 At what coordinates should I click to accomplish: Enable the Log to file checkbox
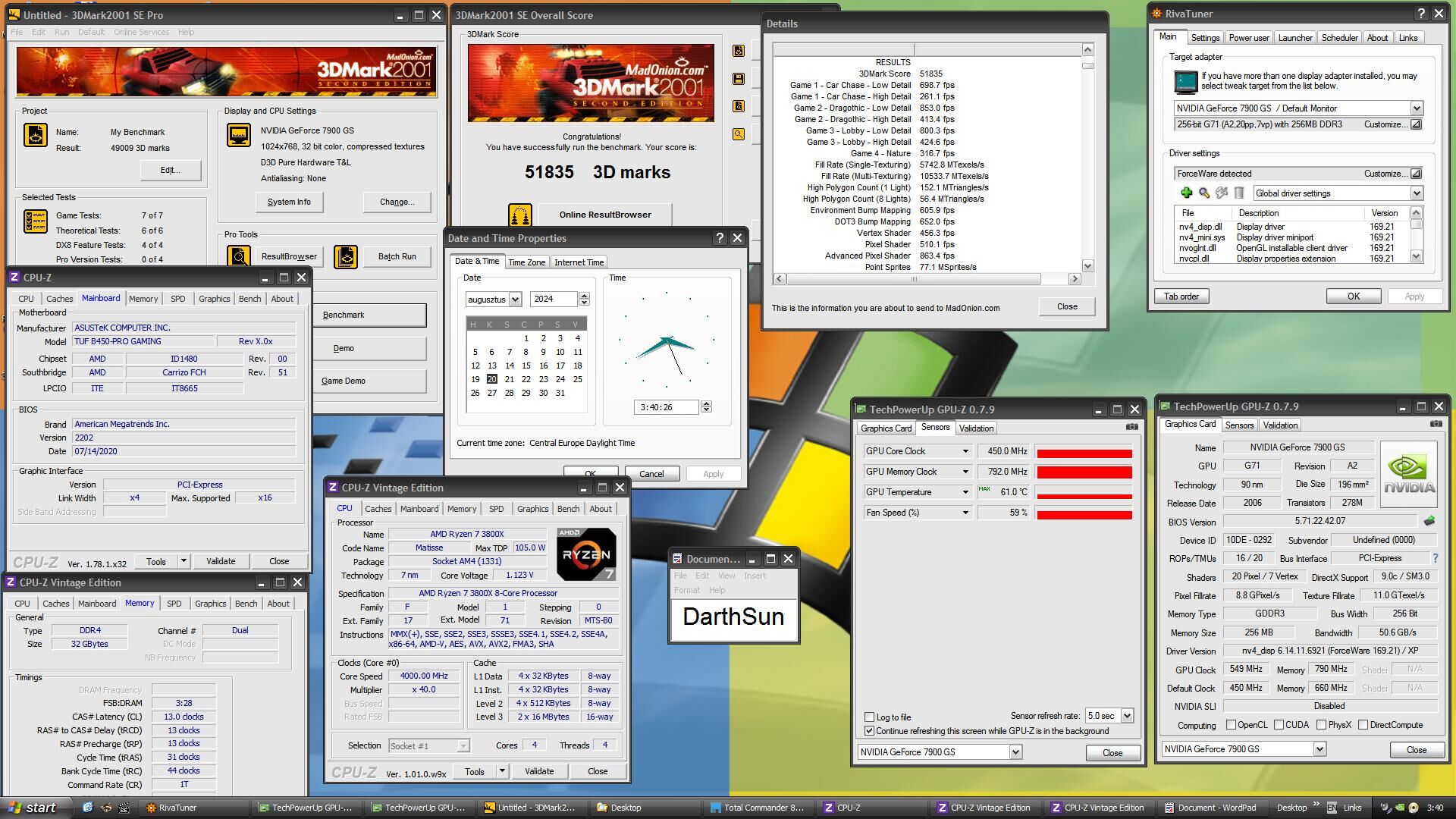tap(870, 717)
